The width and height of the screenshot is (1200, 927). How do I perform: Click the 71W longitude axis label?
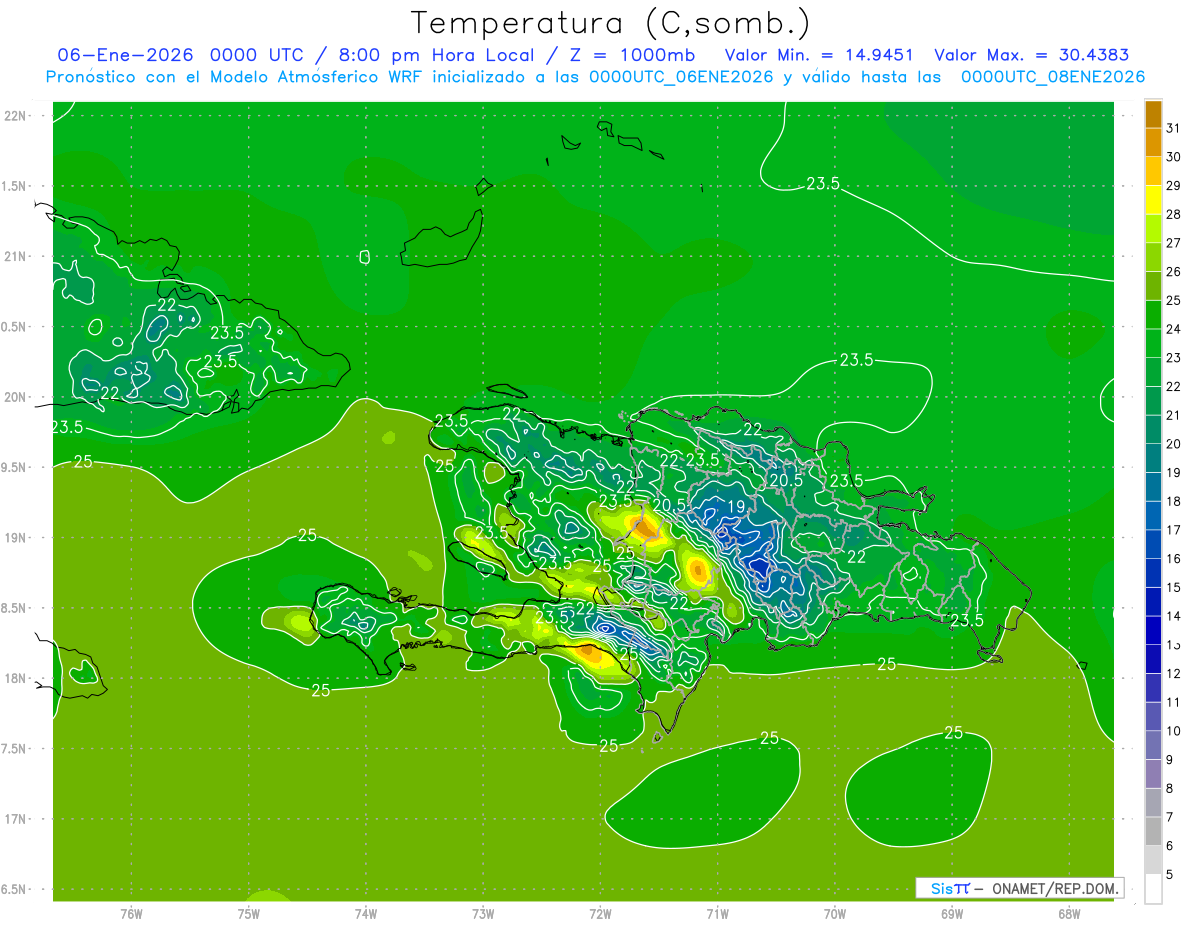tap(717, 914)
